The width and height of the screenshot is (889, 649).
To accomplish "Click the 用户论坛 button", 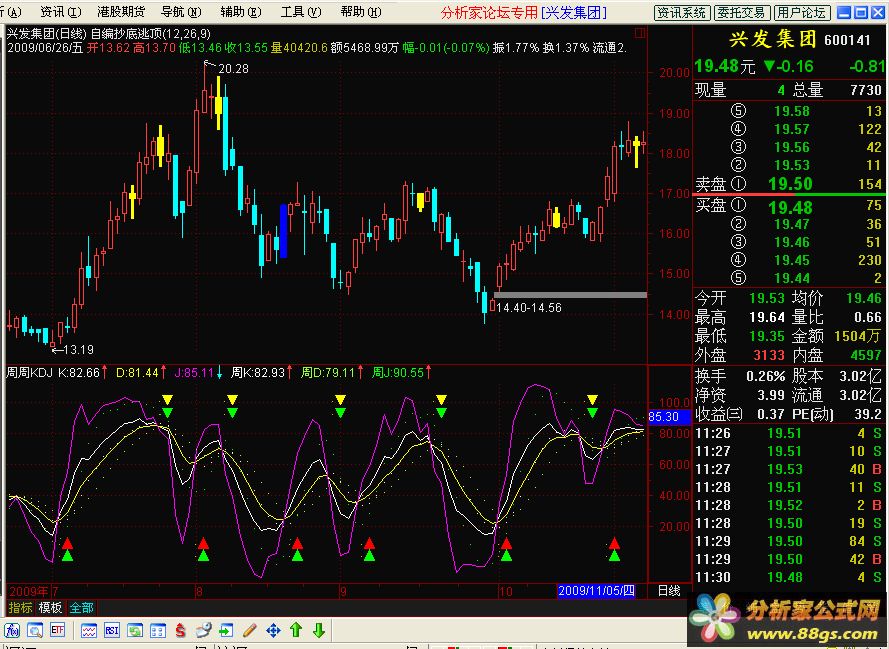I will tap(801, 12).
